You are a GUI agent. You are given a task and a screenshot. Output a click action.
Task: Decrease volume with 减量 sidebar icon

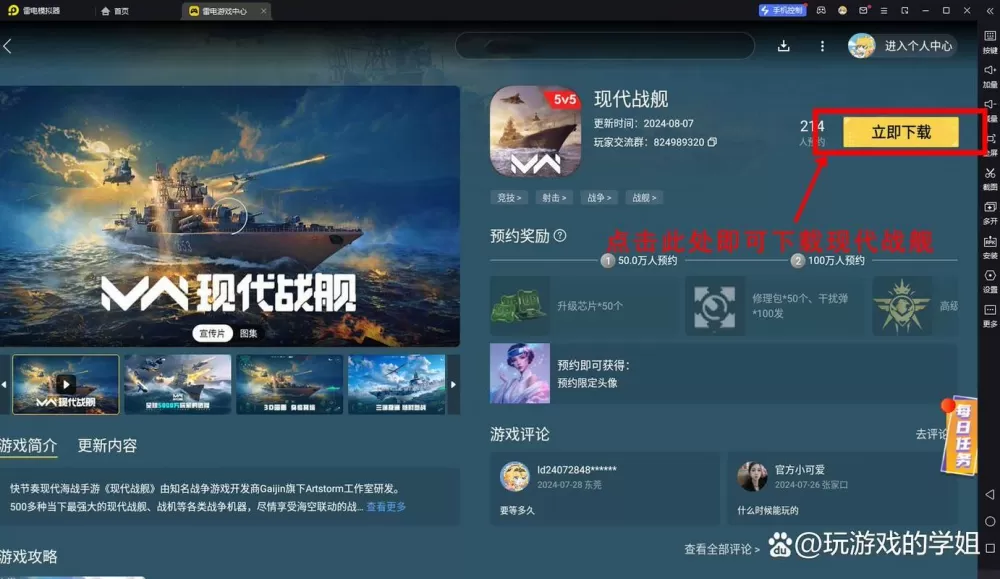click(990, 110)
